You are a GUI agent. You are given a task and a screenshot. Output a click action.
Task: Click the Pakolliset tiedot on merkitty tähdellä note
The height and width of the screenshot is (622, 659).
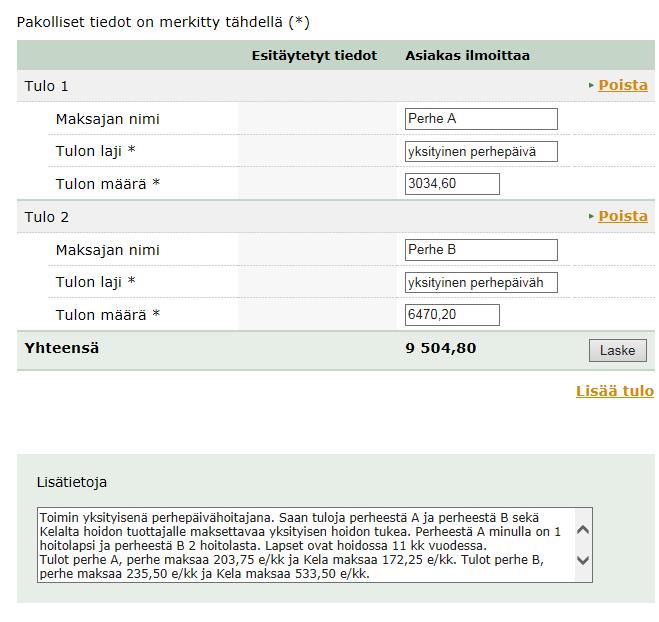click(x=163, y=22)
